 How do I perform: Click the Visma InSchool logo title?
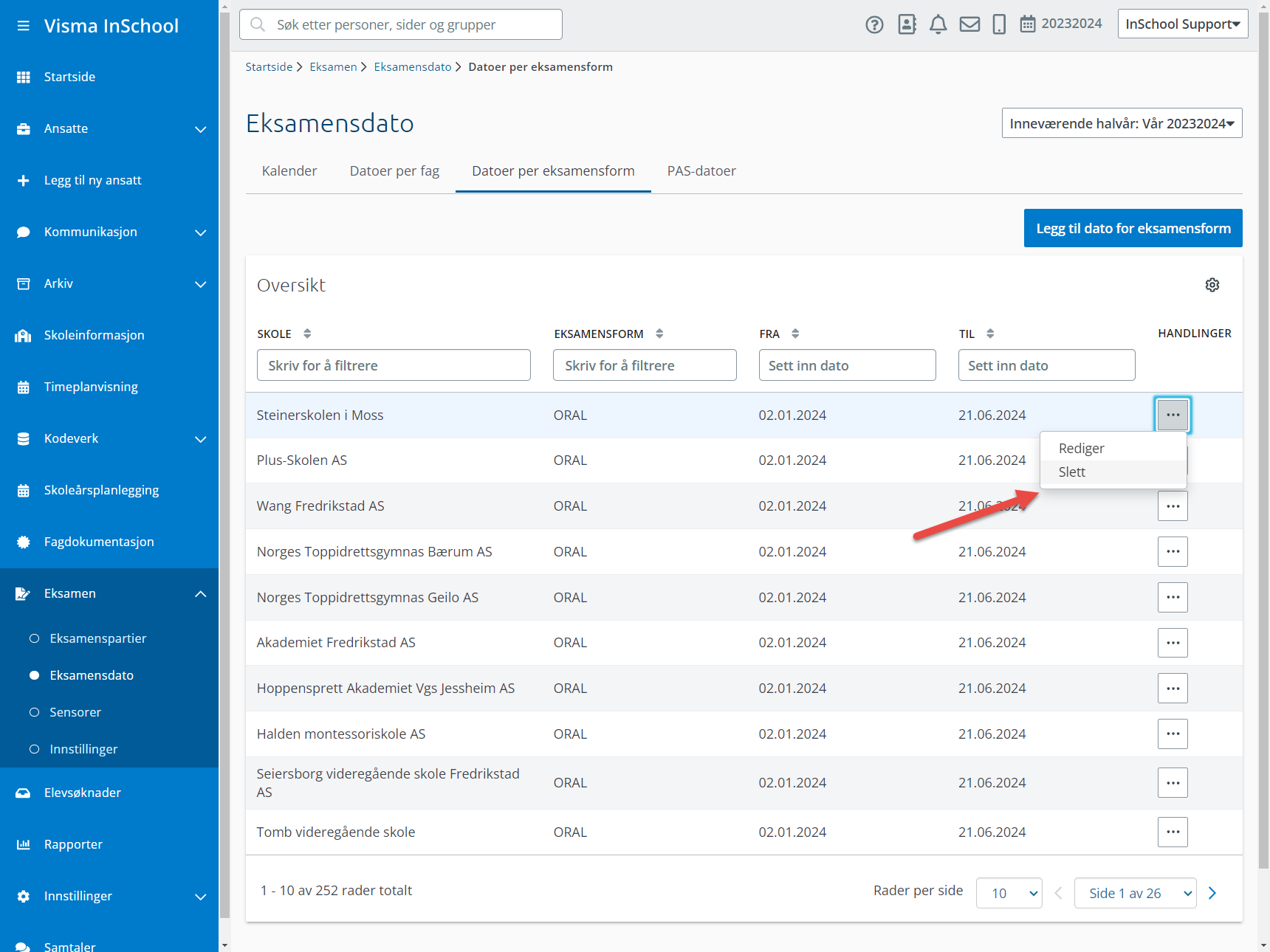(111, 26)
